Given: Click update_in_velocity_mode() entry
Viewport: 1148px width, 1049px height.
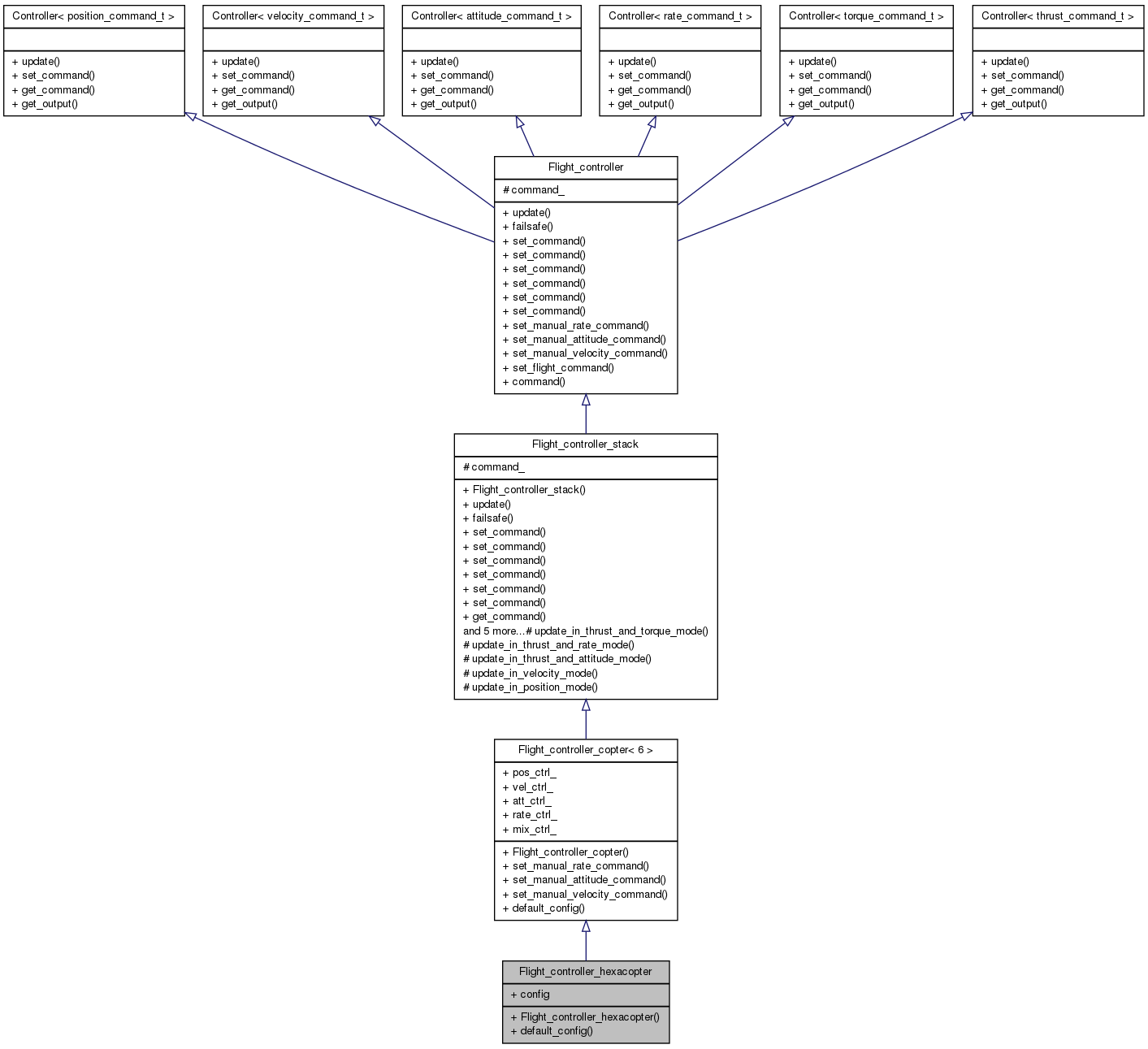Looking at the screenshot, I should [x=531, y=674].
